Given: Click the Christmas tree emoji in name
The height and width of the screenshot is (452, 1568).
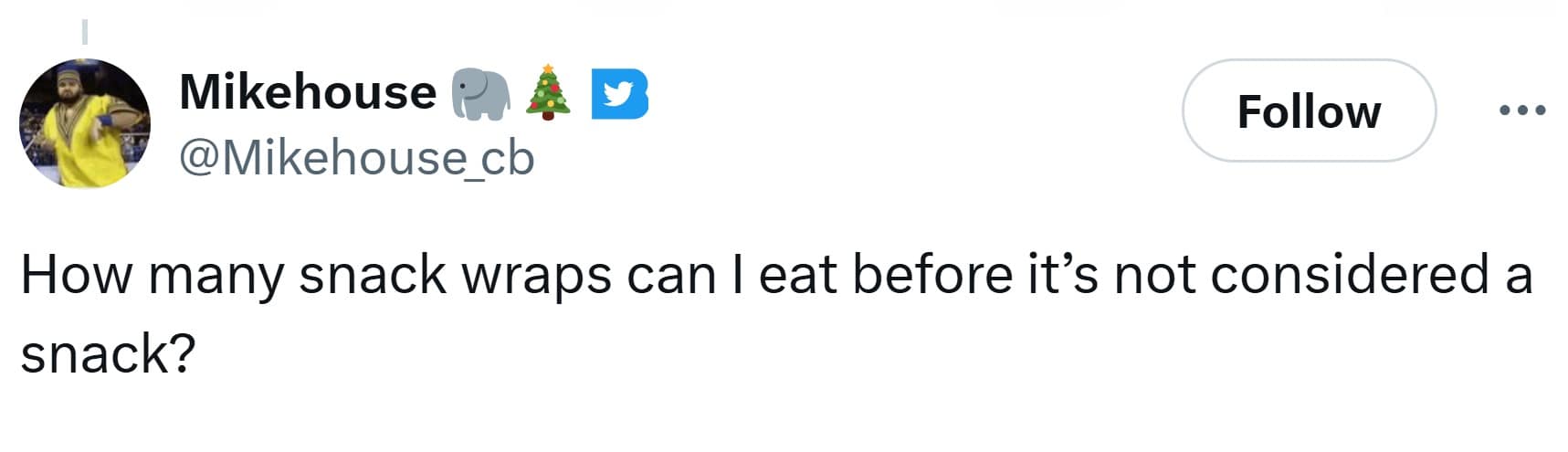Looking at the screenshot, I should click(x=548, y=92).
